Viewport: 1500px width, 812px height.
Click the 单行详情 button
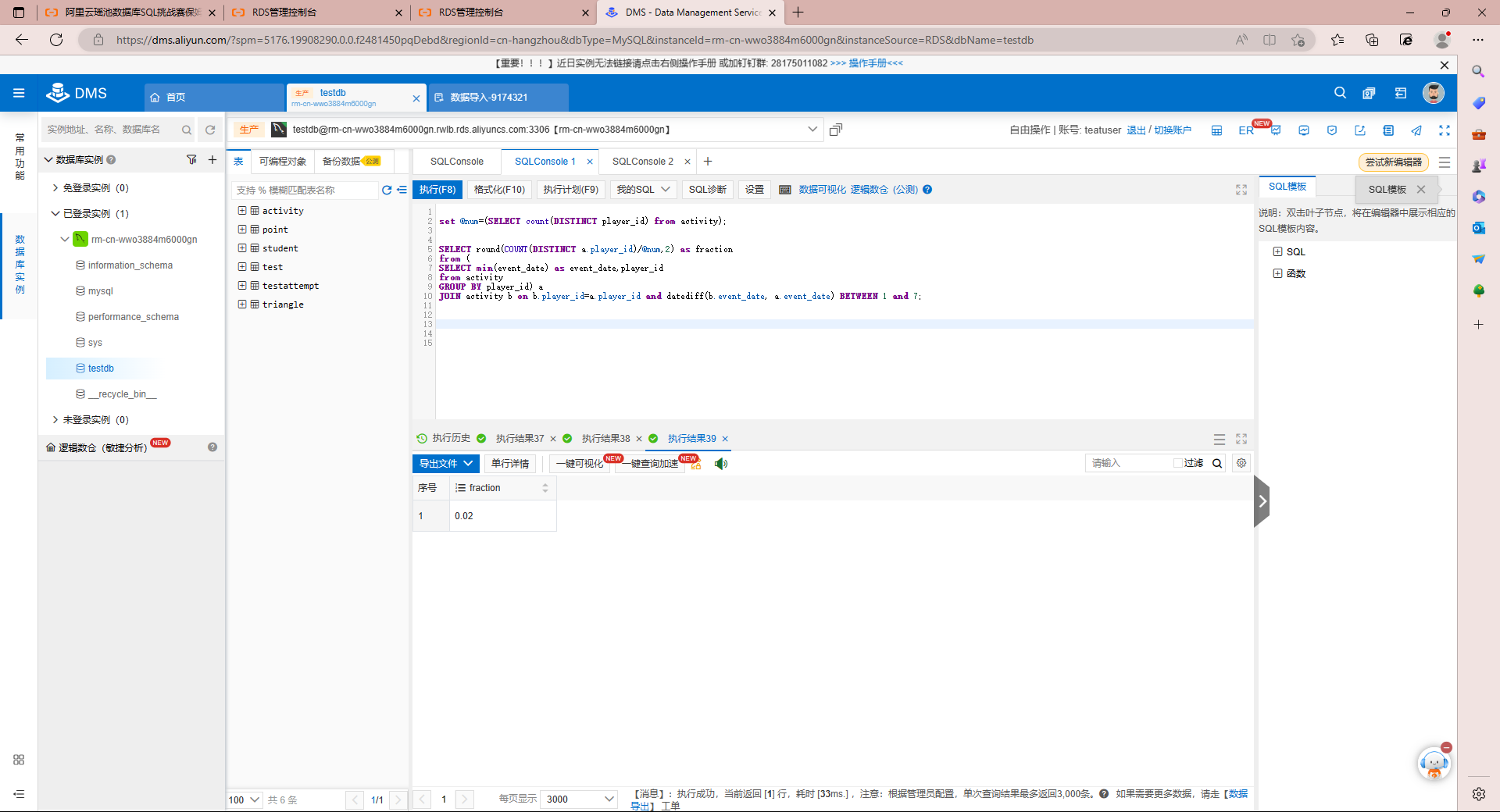click(510, 464)
